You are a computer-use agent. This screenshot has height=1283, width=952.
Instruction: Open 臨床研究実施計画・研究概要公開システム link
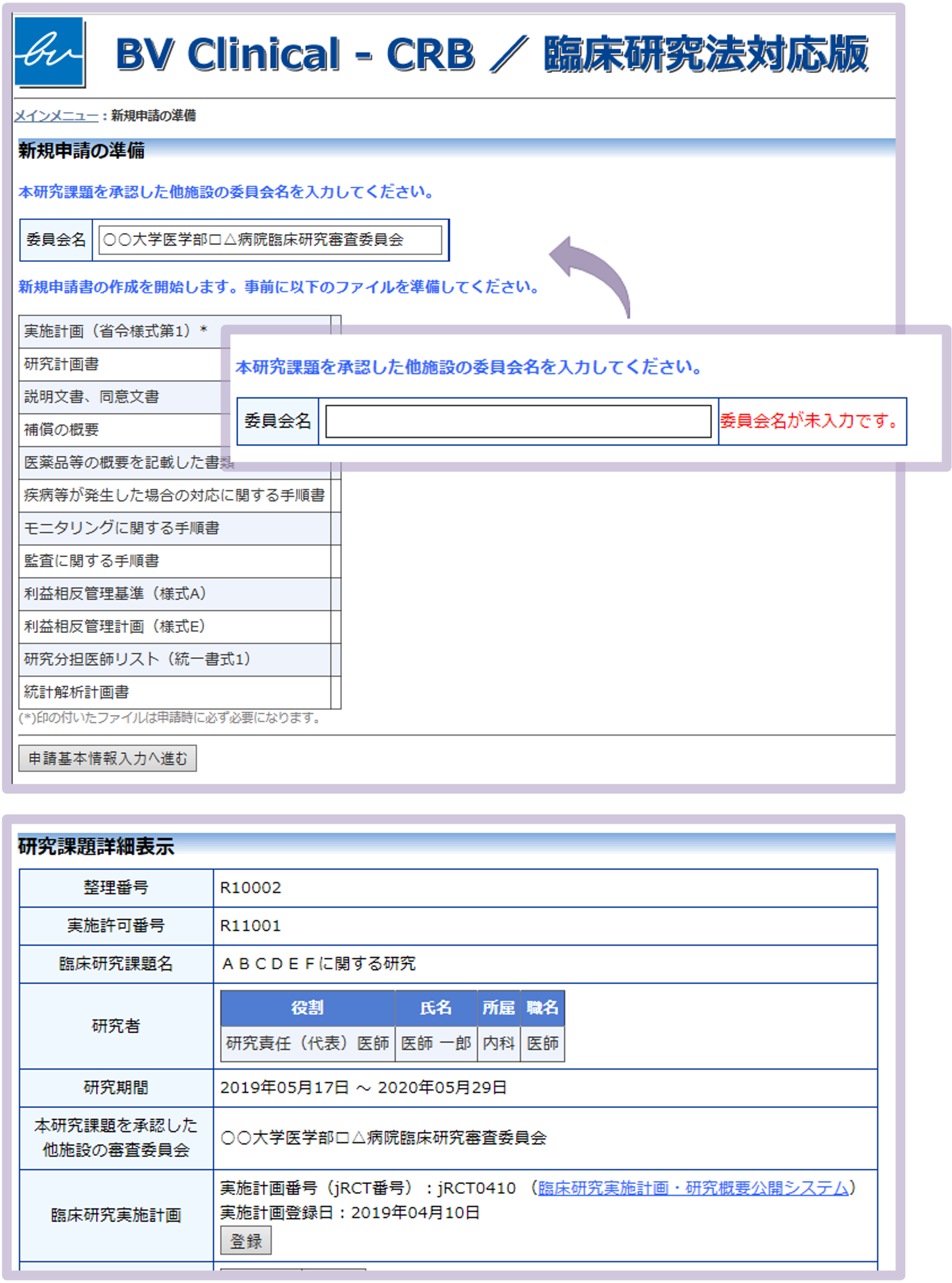click(693, 1188)
